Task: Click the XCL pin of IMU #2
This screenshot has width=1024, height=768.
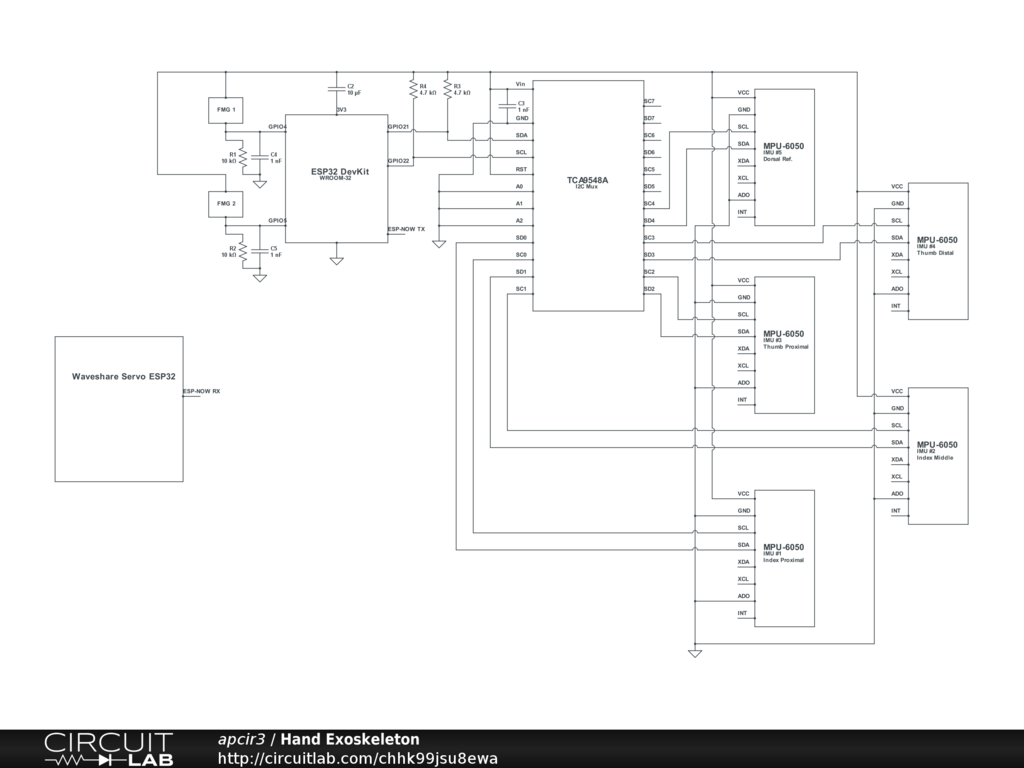Action: coord(897,477)
